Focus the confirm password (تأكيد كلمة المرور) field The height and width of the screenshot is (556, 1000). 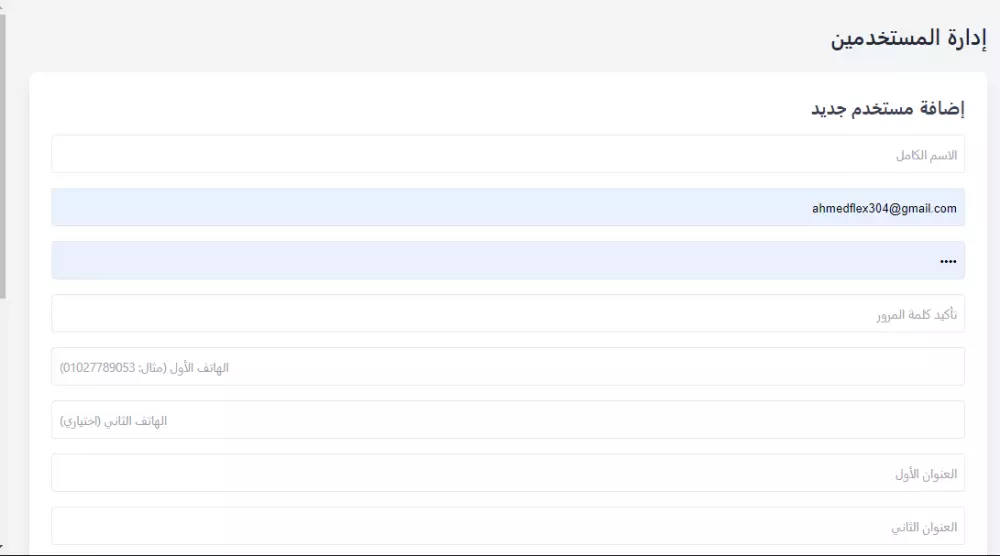508,314
